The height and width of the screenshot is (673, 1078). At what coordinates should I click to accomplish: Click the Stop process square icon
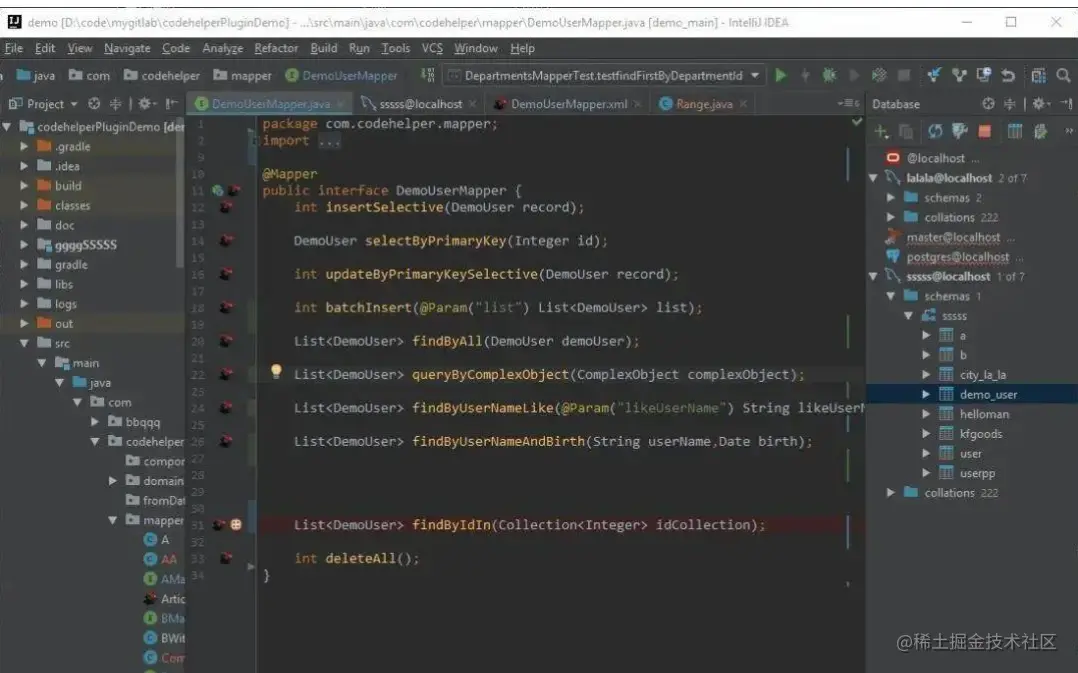tap(905, 75)
